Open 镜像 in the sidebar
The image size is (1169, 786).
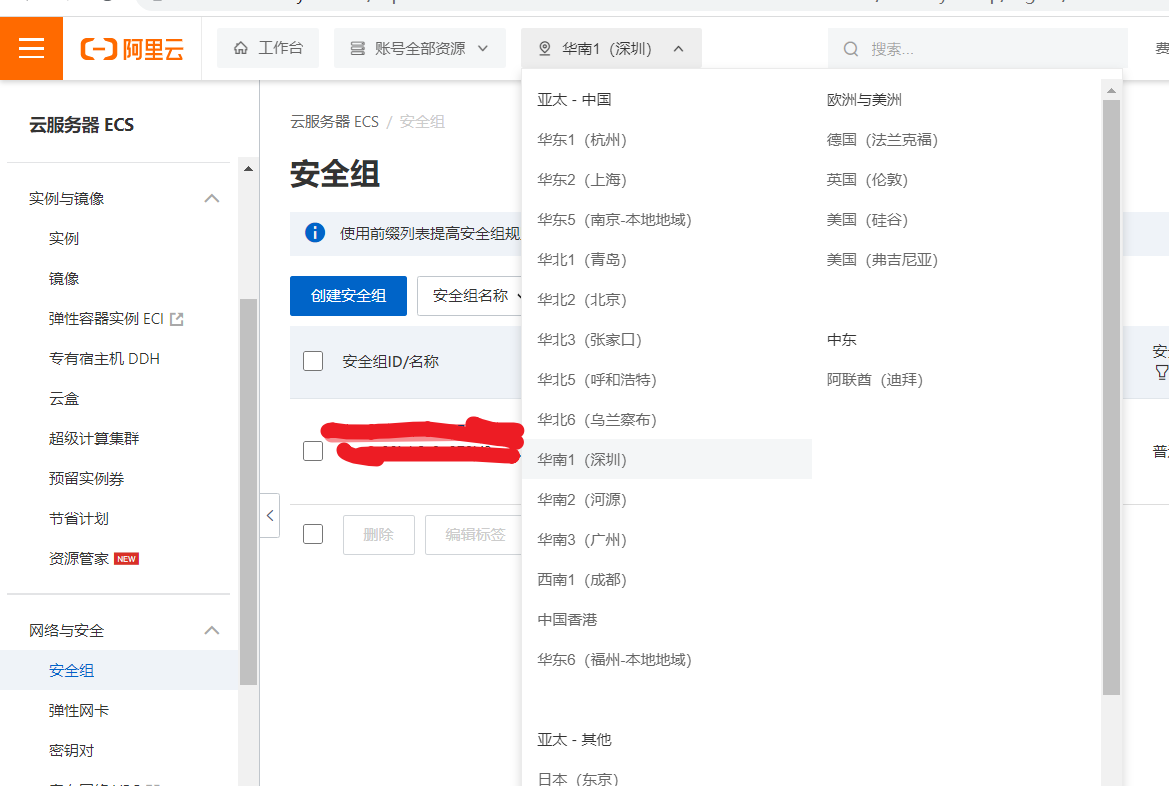click(x=64, y=278)
